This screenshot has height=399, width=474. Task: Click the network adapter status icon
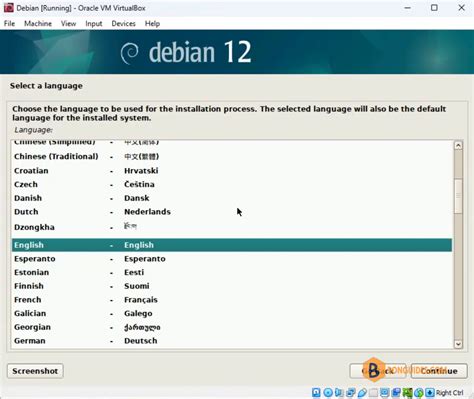351,393
